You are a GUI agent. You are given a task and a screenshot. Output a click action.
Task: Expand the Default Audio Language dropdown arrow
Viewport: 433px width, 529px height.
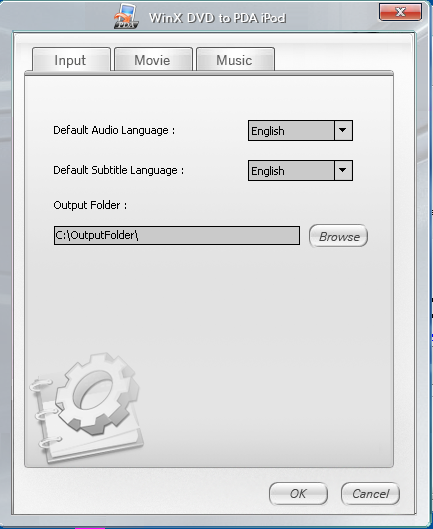tap(343, 130)
